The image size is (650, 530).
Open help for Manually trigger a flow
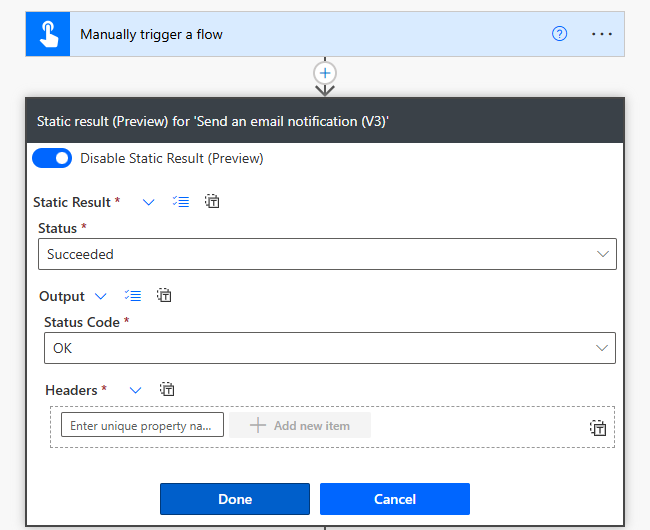pos(560,34)
